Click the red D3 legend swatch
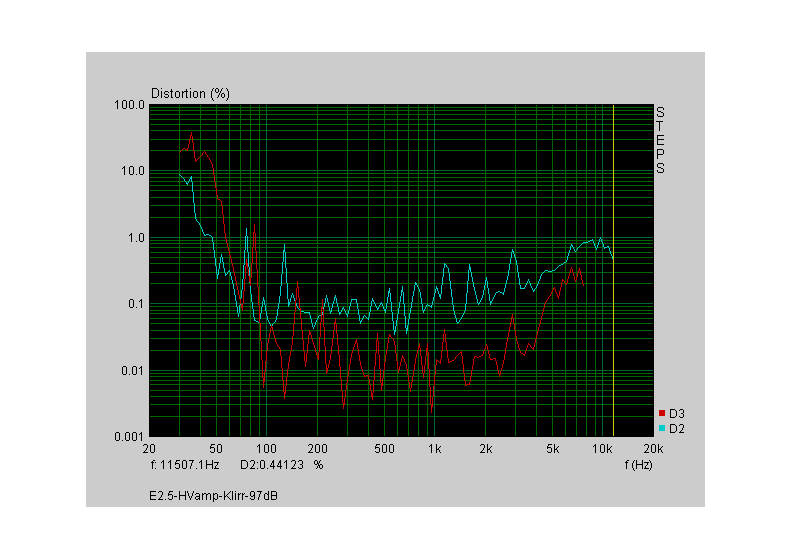The width and height of the screenshot is (791, 559). [x=662, y=413]
